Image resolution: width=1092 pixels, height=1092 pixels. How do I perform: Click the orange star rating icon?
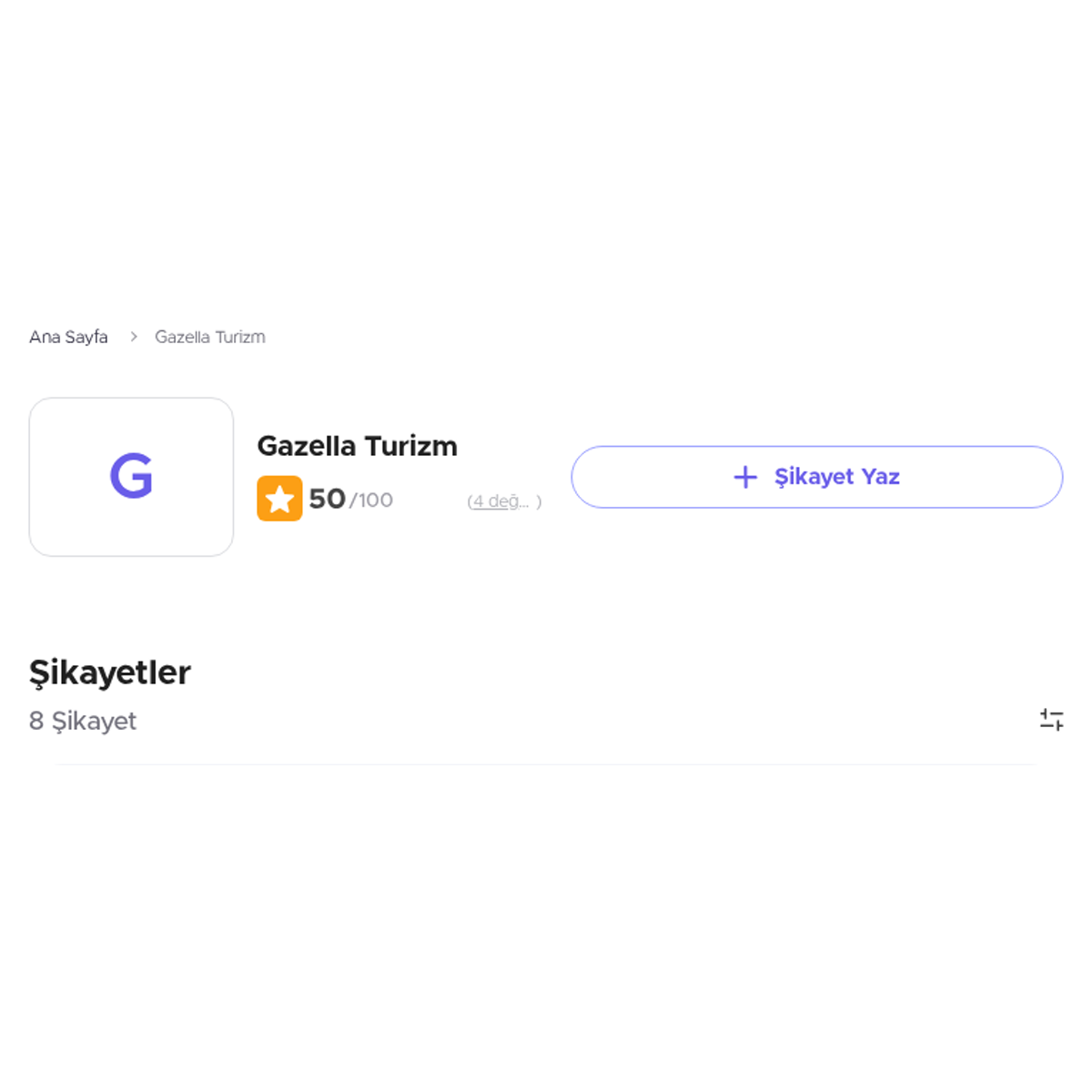[279, 499]
